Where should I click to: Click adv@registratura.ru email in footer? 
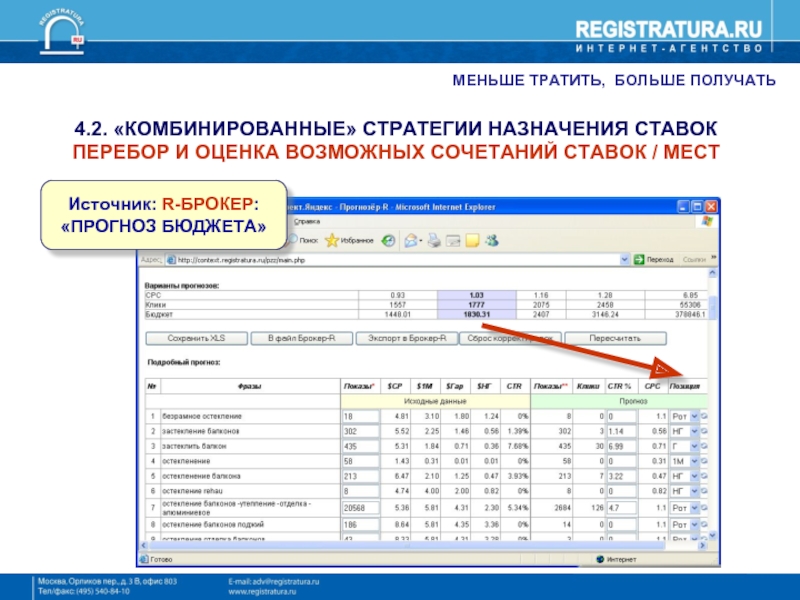click(284, 581)
